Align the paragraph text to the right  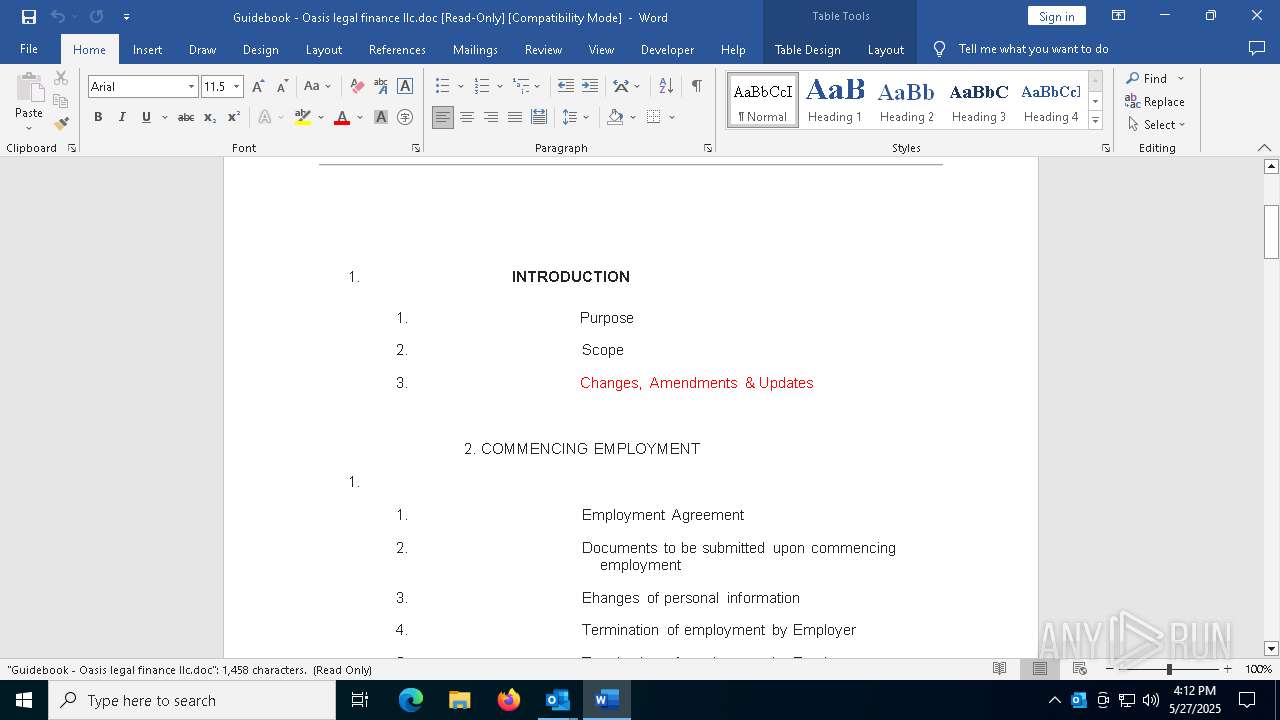click(x=491, y=117)
